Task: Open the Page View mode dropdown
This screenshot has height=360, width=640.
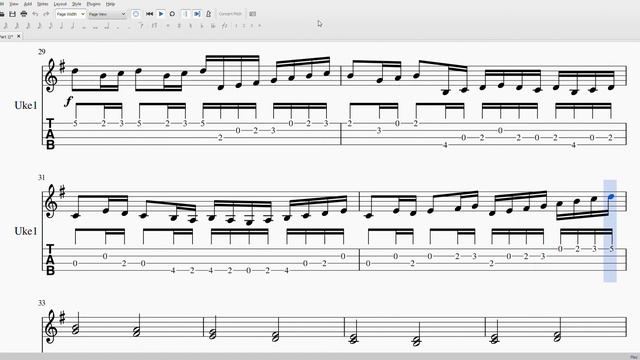Action: point(107,14)
